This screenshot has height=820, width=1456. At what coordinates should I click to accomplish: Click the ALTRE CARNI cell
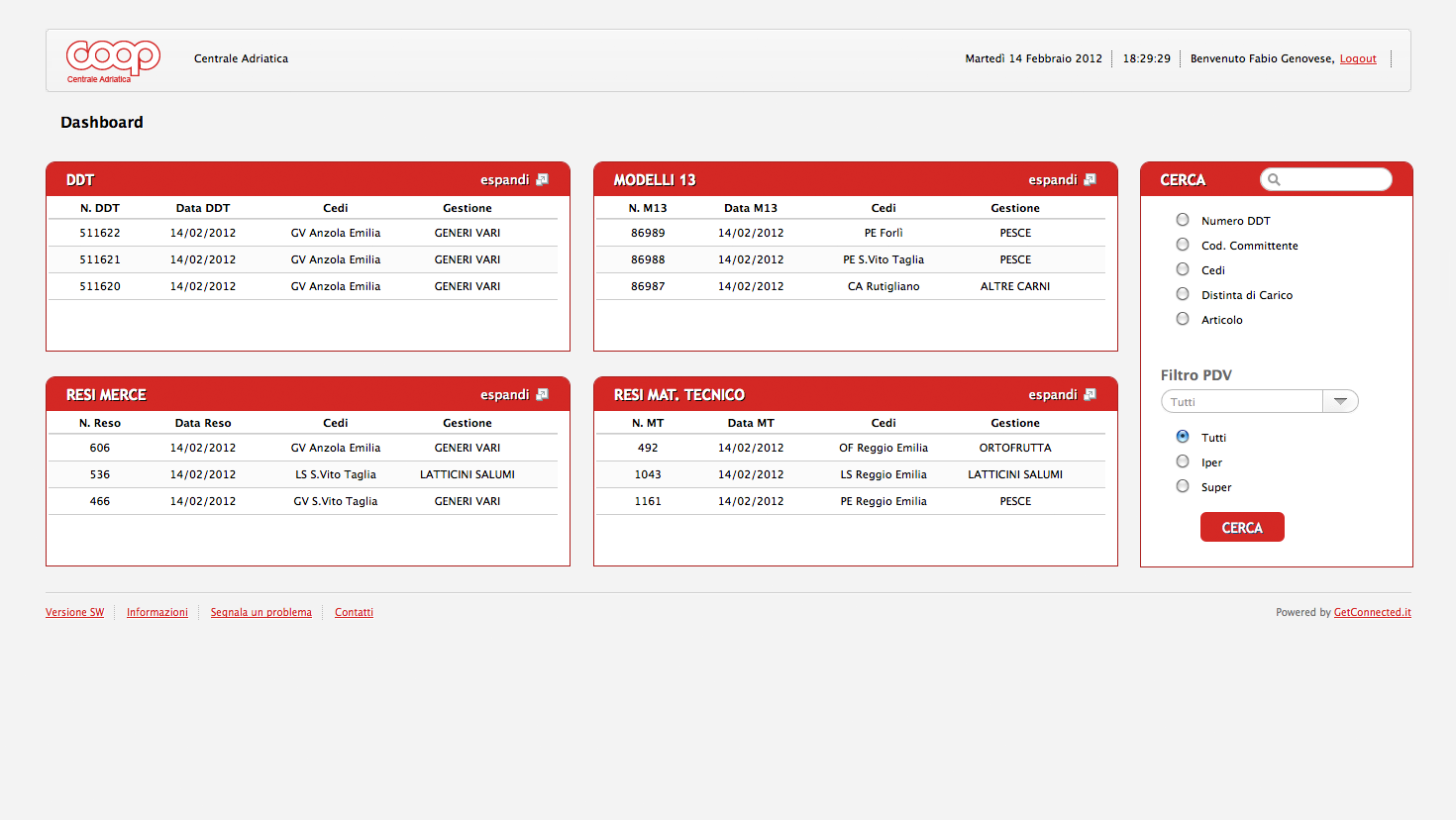pyautogui.click(x=1015, y=286)
